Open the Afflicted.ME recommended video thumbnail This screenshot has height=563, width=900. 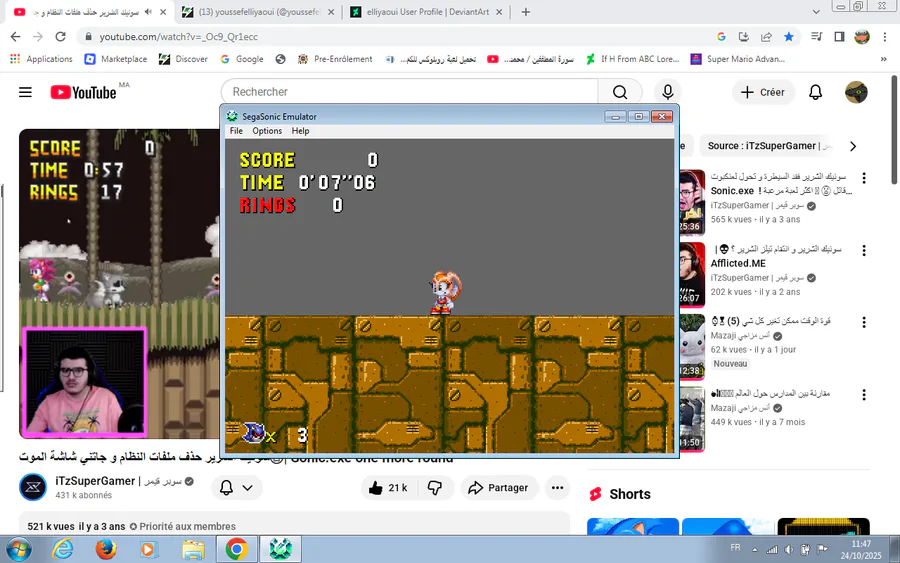pyautogui.click(x=692, y=274)
